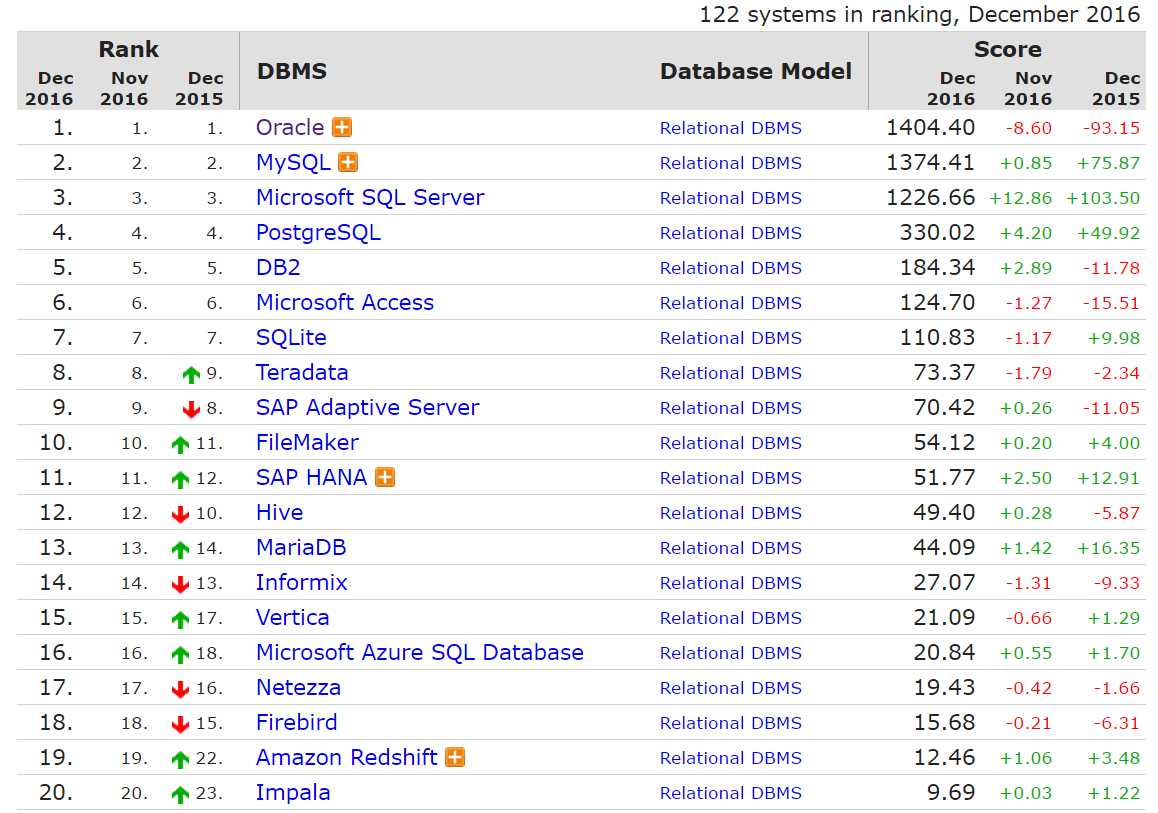Image resolution: width=1158 pixels, height=813 pixels.
Task: Click Relational DBMS link in Vertica row
Action: click(x=730, y=617)
